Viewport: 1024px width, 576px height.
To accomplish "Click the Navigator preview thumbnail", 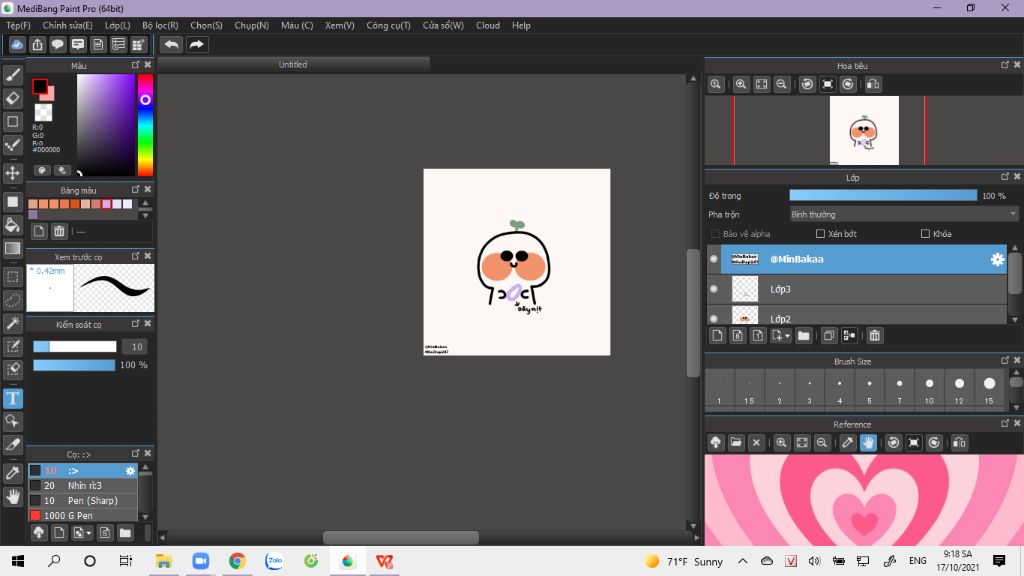I will coord(864,131).
